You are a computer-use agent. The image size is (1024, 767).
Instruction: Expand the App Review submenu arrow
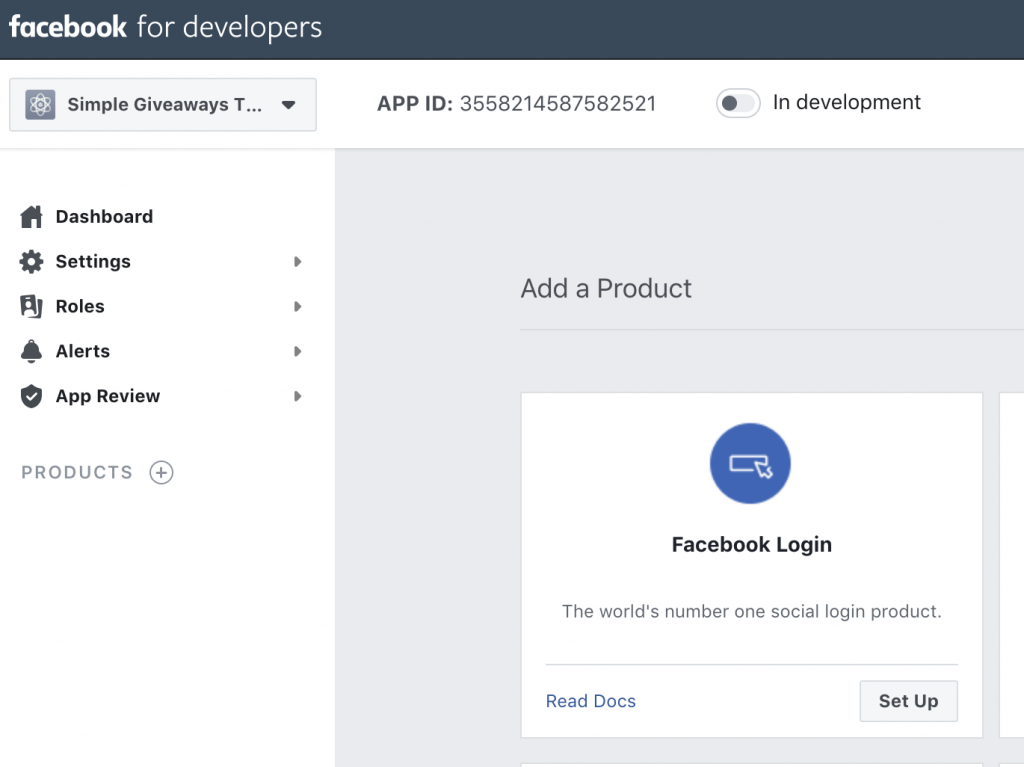coord(297,396)
